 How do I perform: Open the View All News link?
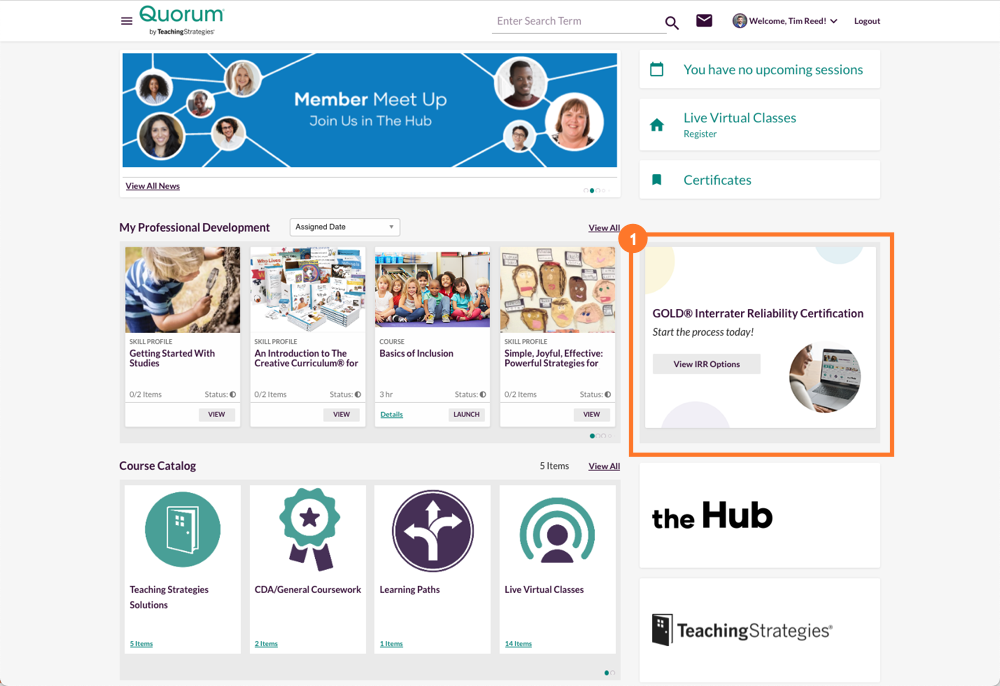152,186
